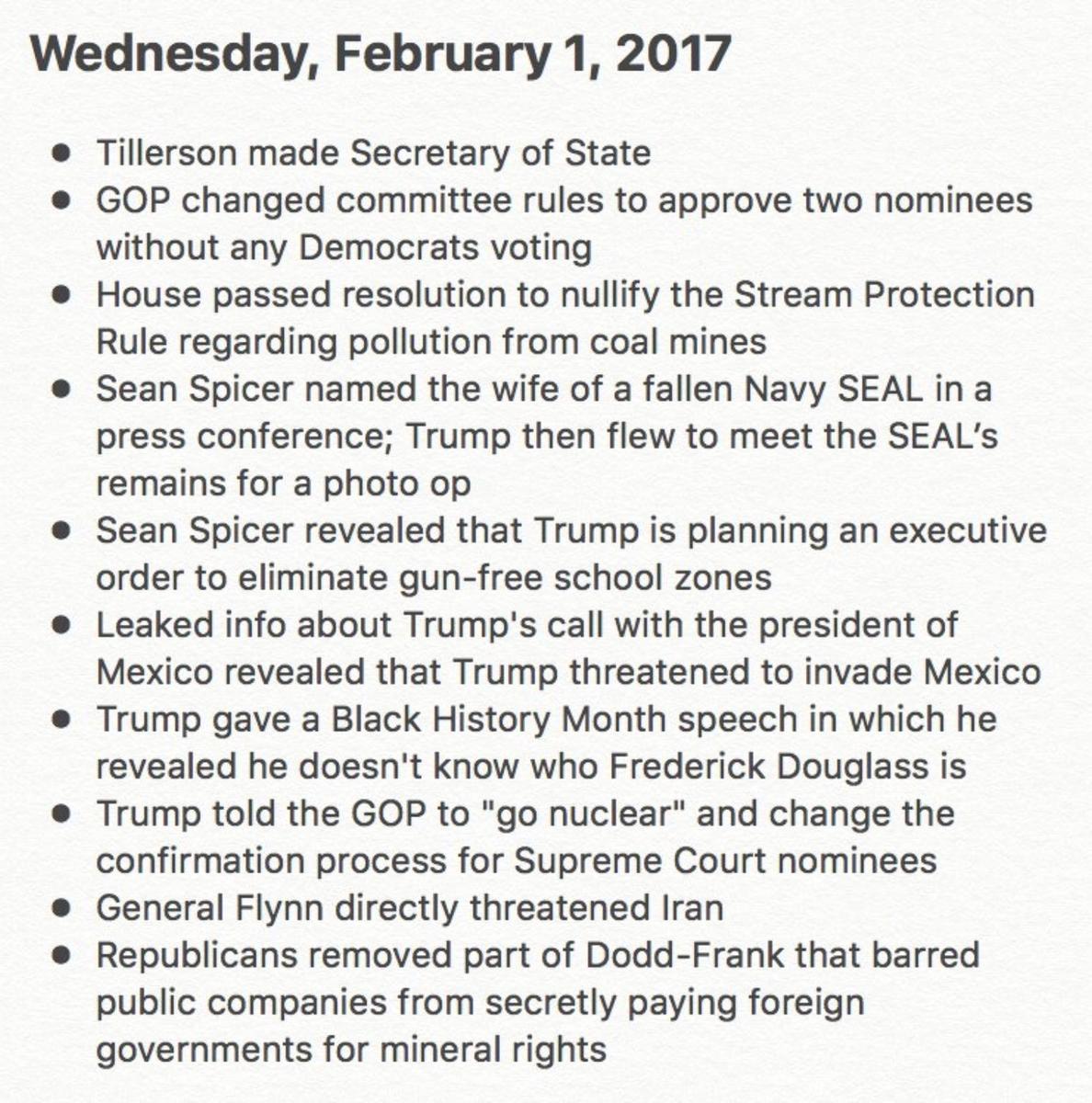Click bullet before Sean Spicer named the wife
Viewport: 1092px width, 1103px height.
[63, 390]
